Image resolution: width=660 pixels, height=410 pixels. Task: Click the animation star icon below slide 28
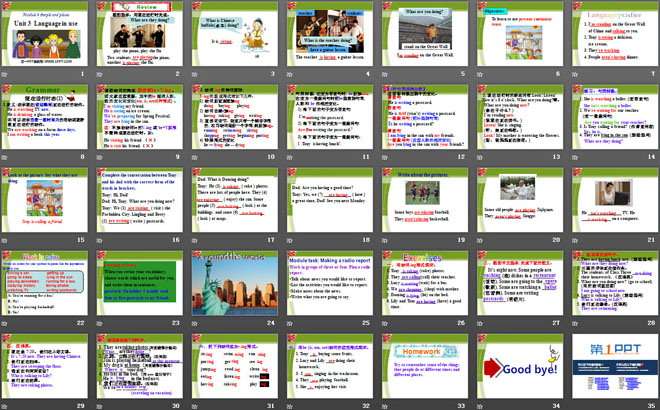tap(575, 323)
